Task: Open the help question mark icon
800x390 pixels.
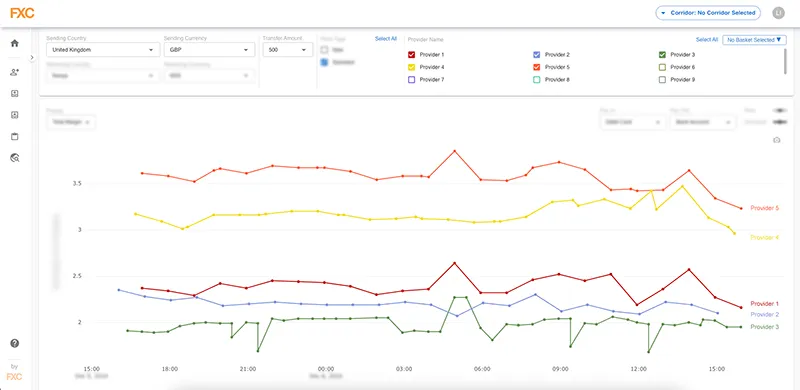Action: click(x=15, y=344)
